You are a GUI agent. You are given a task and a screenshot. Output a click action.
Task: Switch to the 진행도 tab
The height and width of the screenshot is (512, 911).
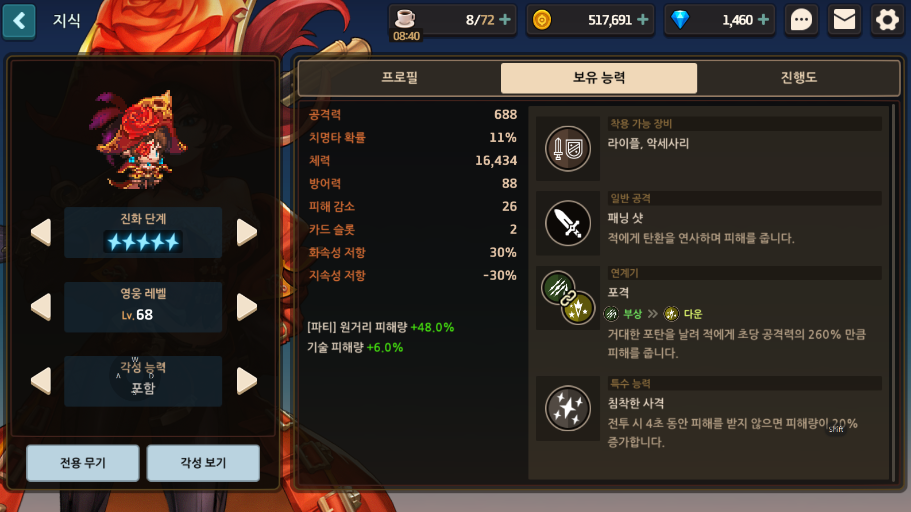pyautogui.click(x=798, y=78)
